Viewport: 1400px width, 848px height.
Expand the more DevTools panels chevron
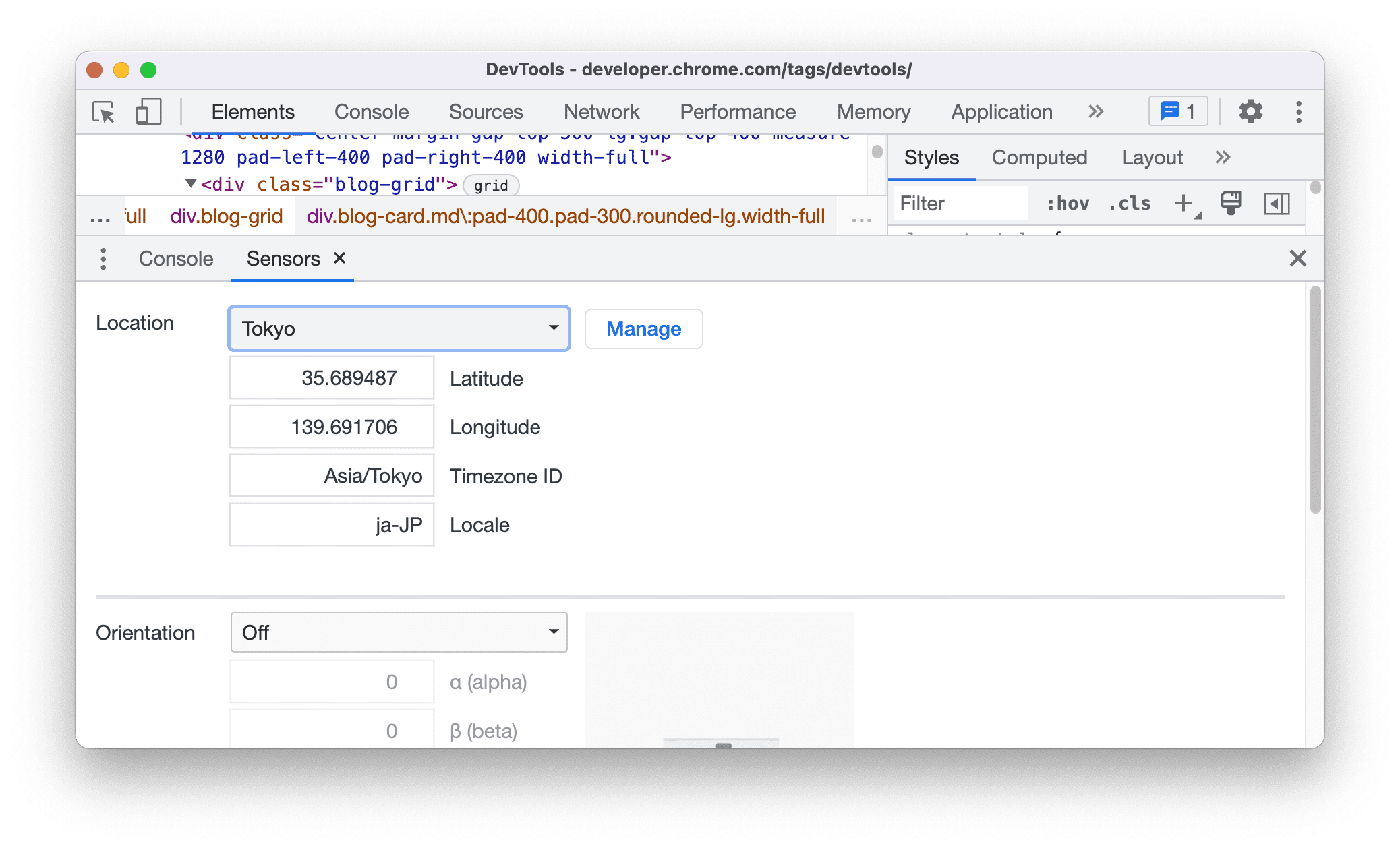pos(1096,110)
